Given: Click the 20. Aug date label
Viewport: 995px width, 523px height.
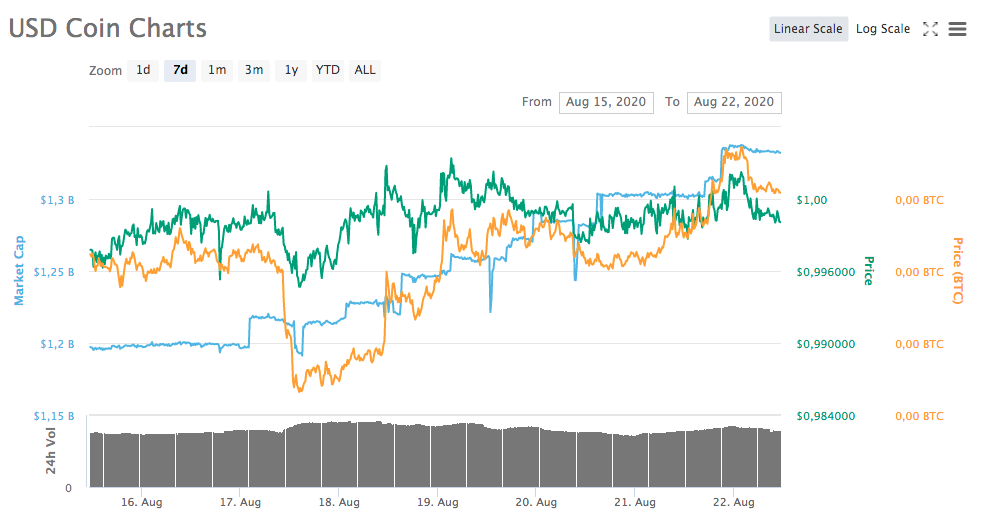Looking at the screenshot, I should [536, 502].
